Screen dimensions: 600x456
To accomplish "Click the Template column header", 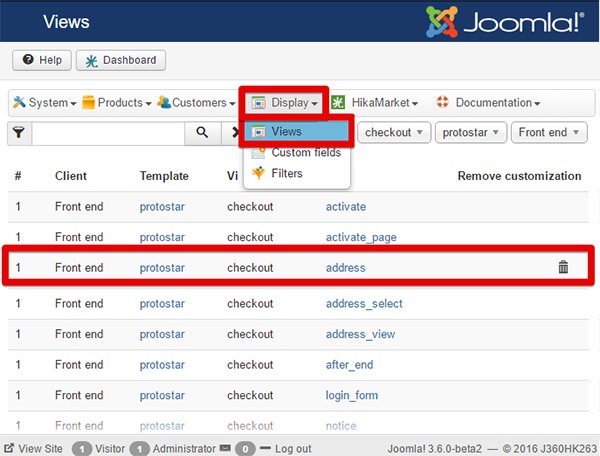I will coord(164,176).
